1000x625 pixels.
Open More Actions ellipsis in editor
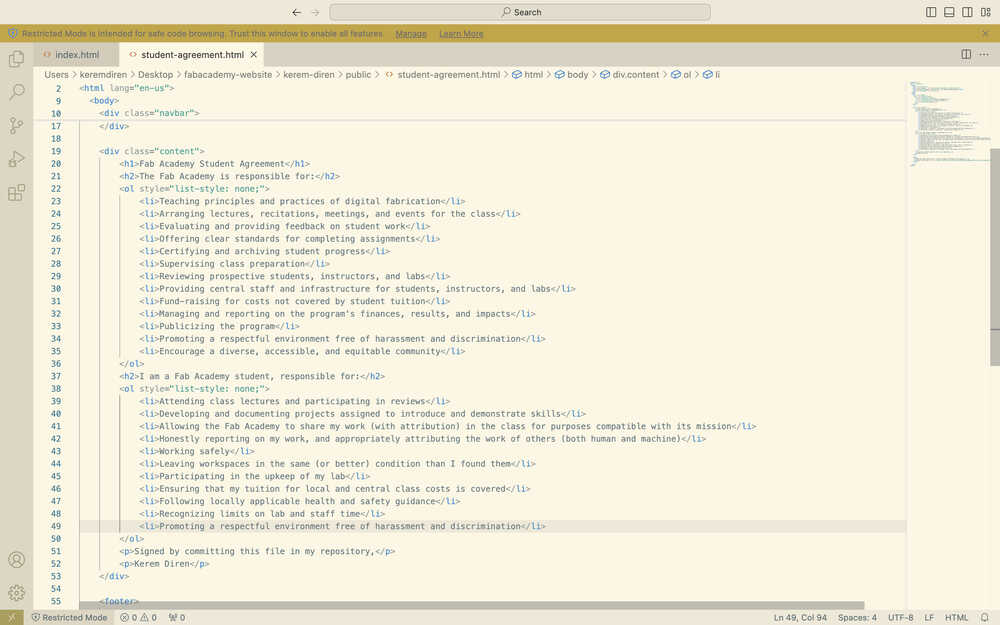point(984,55)
